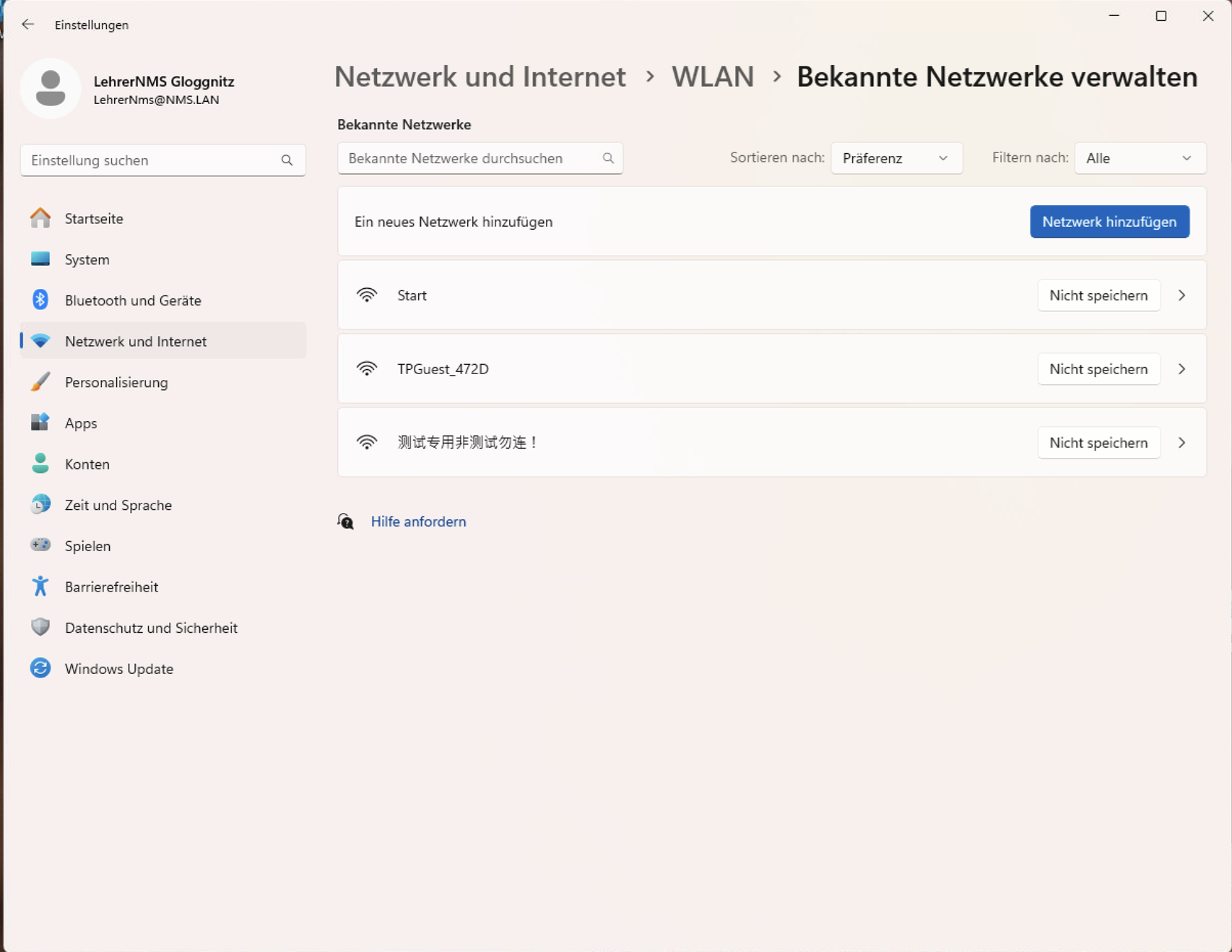The width and height of the screenshot is (1232, 952).
Task: Forget the Start network via Nicht speichern
Action: click(1098, 295)
